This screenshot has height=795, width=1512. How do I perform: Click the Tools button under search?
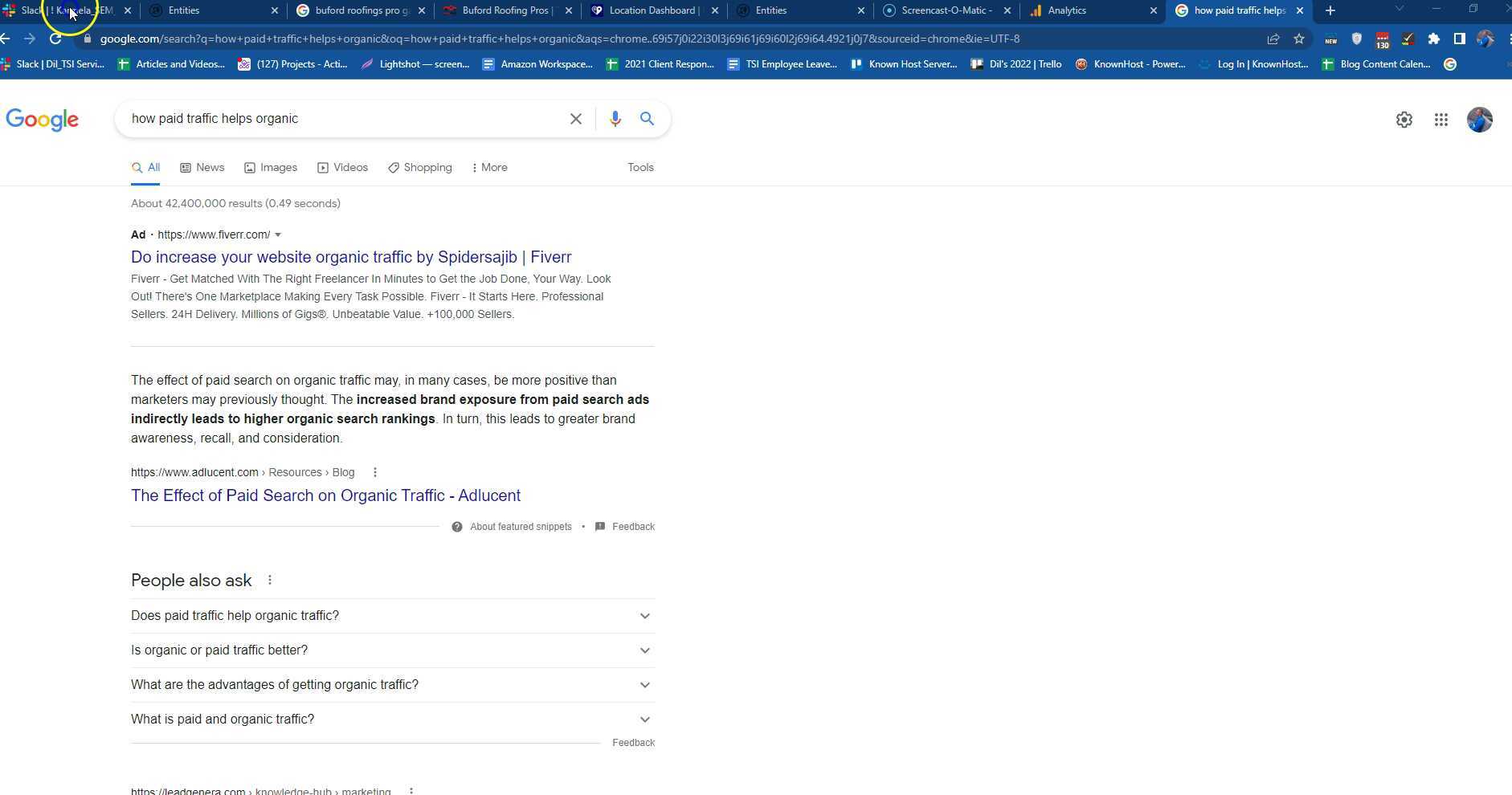(x=640, y=168)
